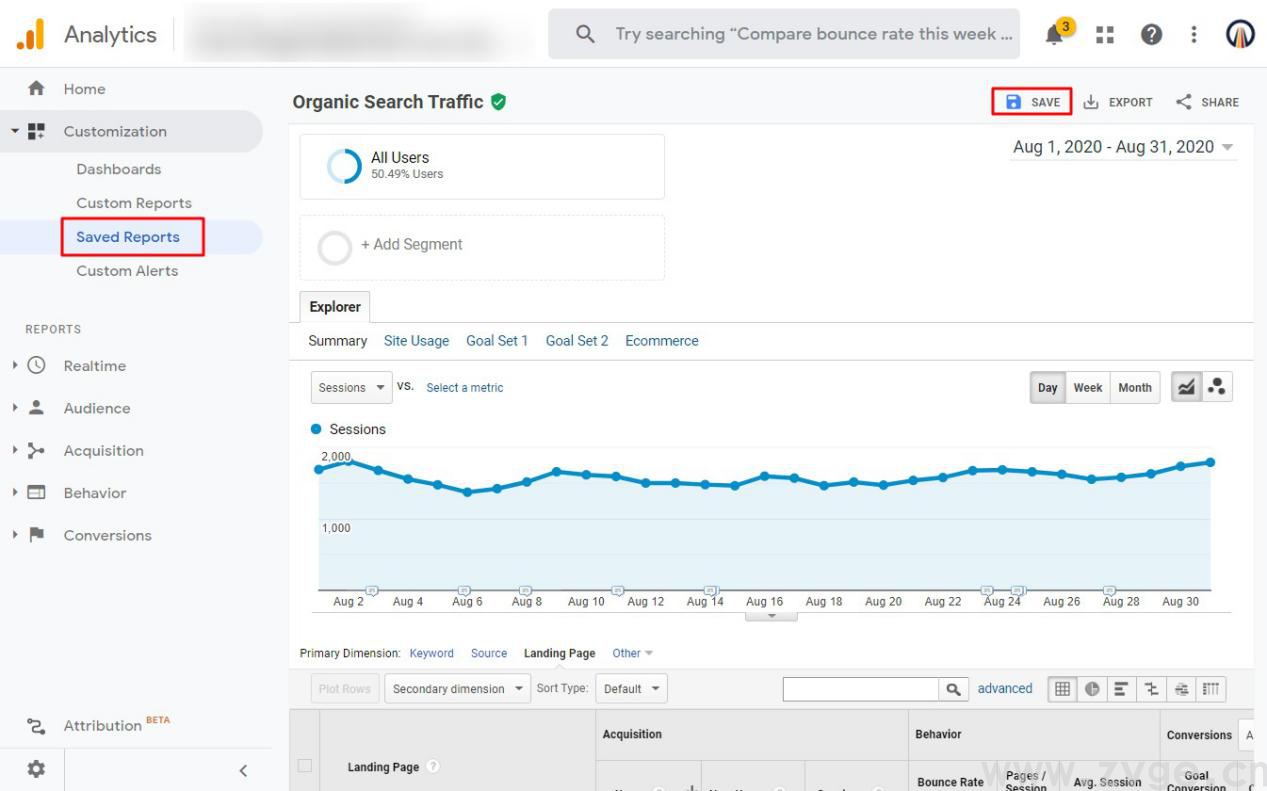Viewport: 1267px width, 791px height.
Task: Open the Goal Set 1 tab
Action: tap(497, 340)
